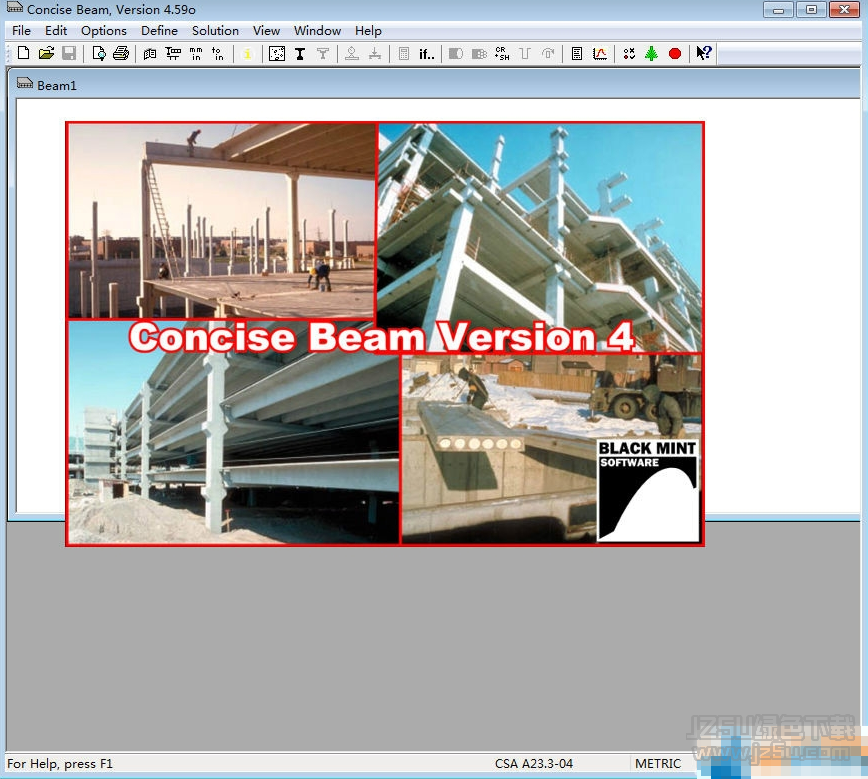The width and height of the screenshot is (868, 779).
Task: Activate context help arrow question icon
Action: [704, 53]
